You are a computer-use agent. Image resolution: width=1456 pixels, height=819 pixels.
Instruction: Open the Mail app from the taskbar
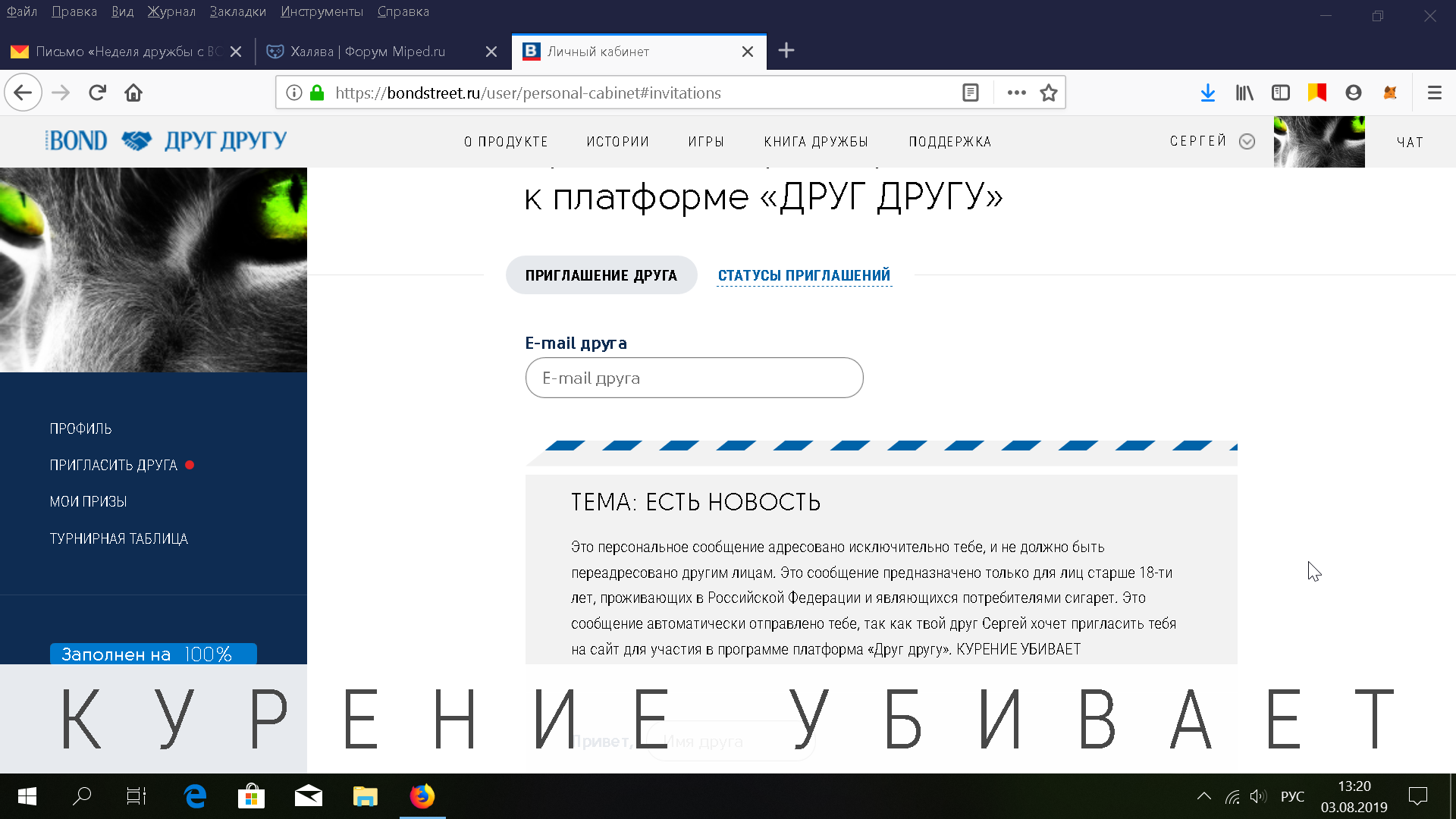308,796
